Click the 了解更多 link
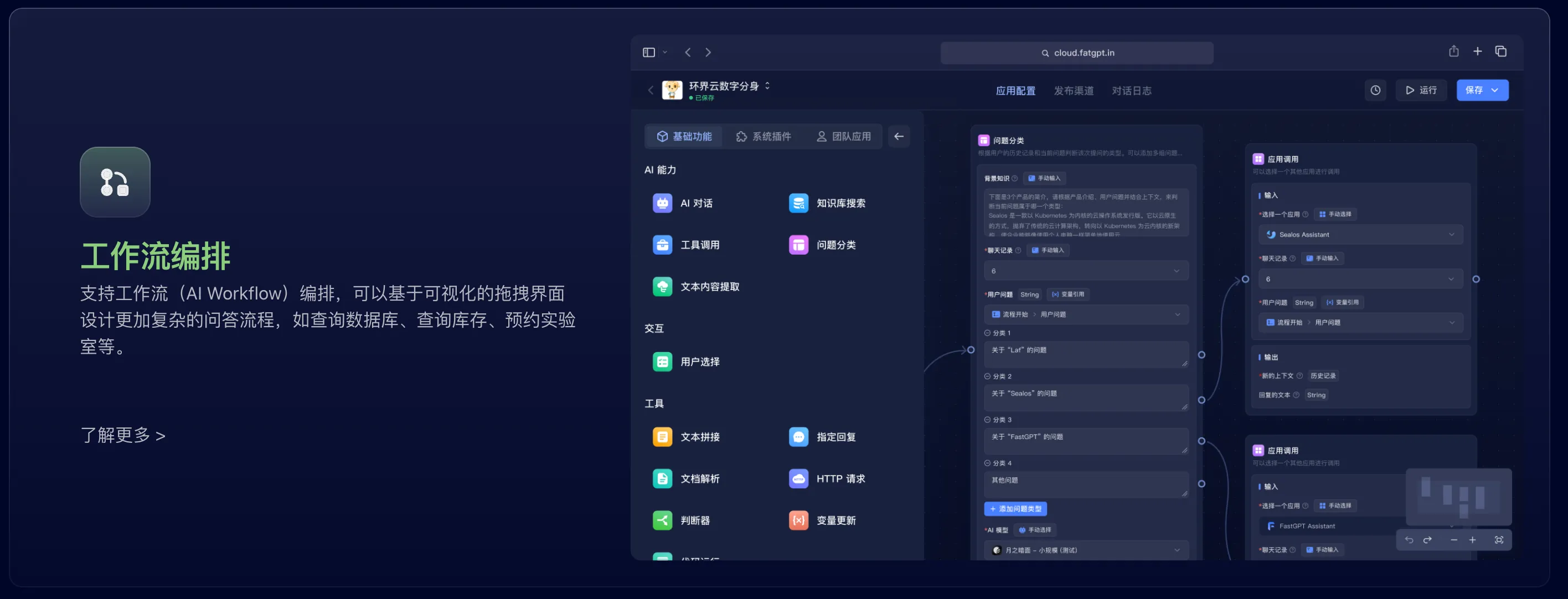Viewport: 1568px width, 599px height. tap(123, 435)
